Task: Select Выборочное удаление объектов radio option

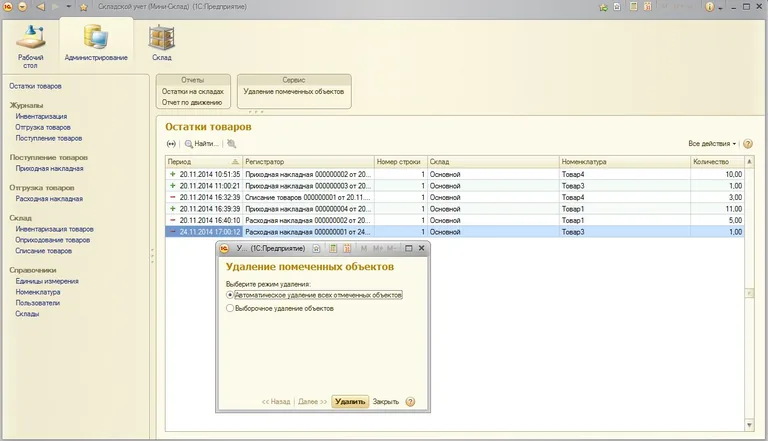Action: point(231,309)
